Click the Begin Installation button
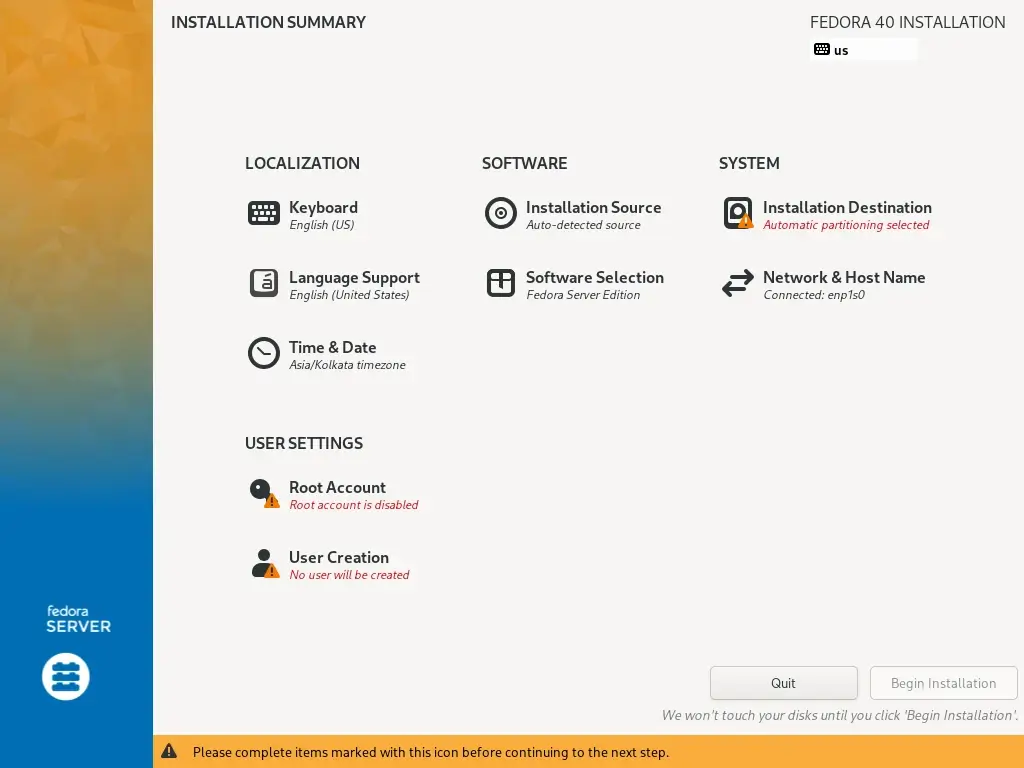Screen dimensions: 1024x768 coord(944,683)
